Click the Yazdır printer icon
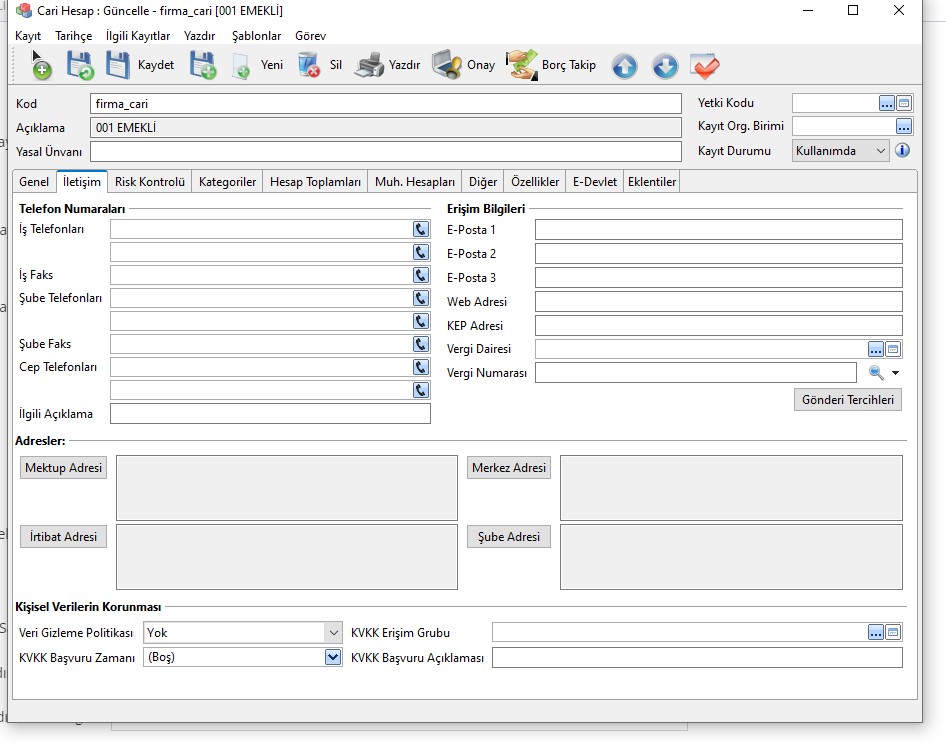This screenshot has width=946, height=751. [369, 66]
